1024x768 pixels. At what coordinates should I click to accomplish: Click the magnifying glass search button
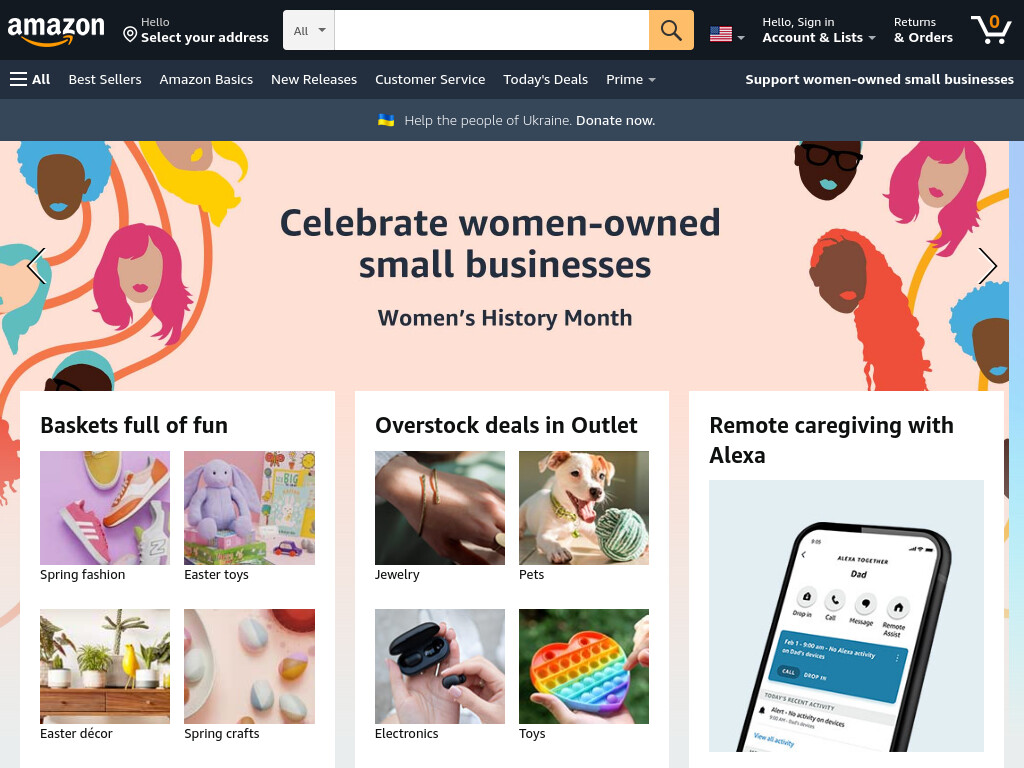click(x=671, y=30)
